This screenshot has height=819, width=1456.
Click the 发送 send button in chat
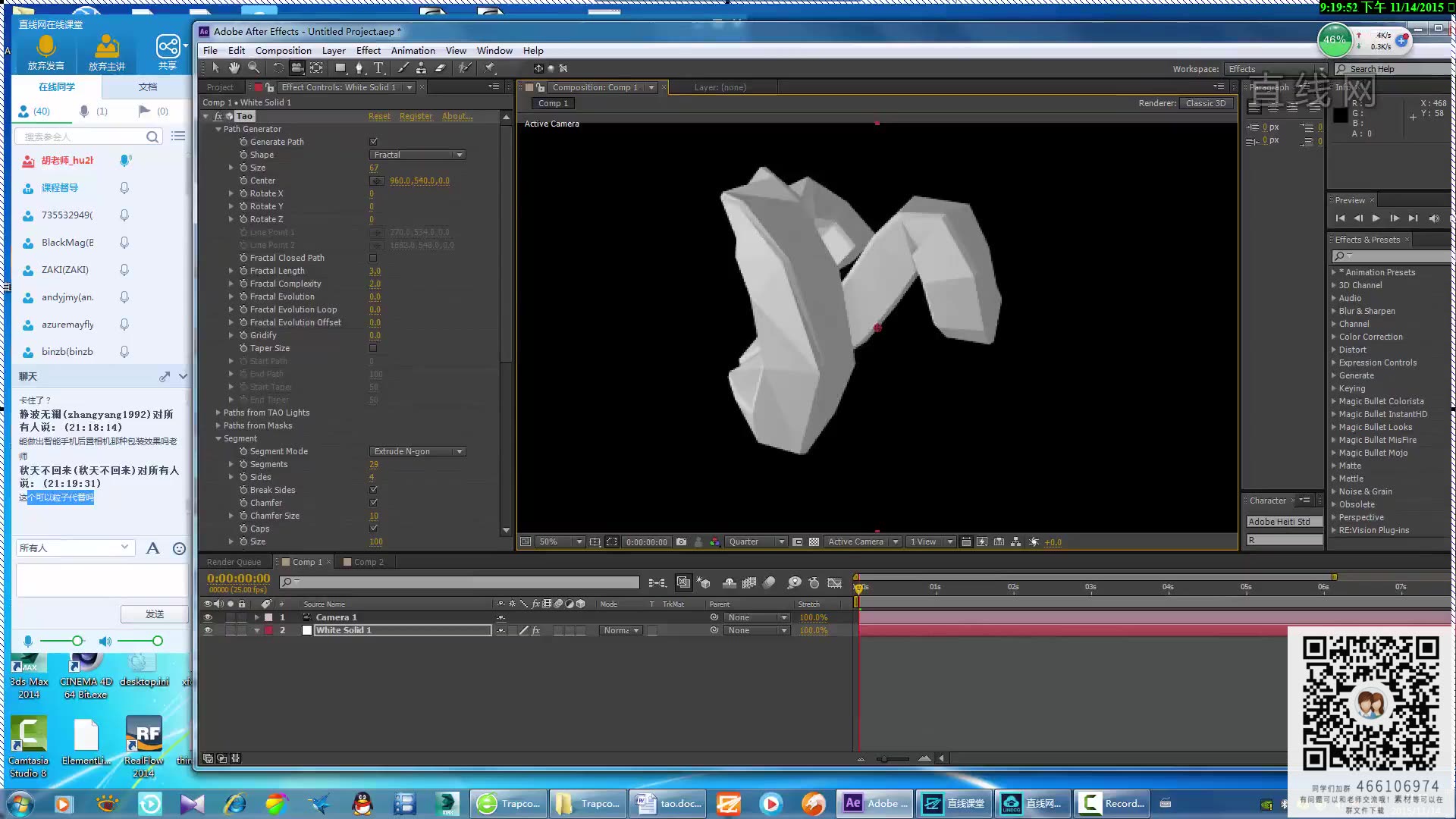tap(154, 613)
